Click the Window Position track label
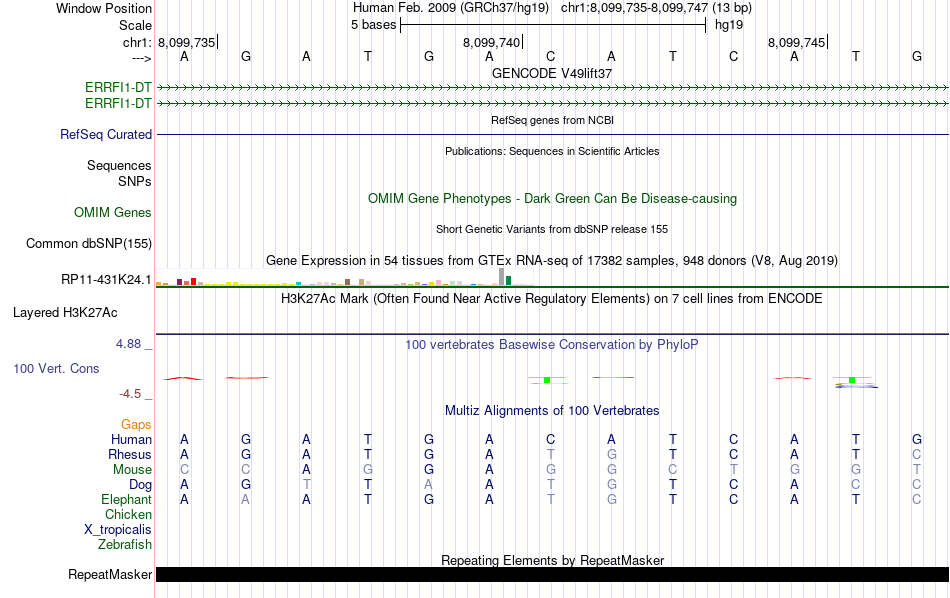Screen dimensions: 950x598 104,8
